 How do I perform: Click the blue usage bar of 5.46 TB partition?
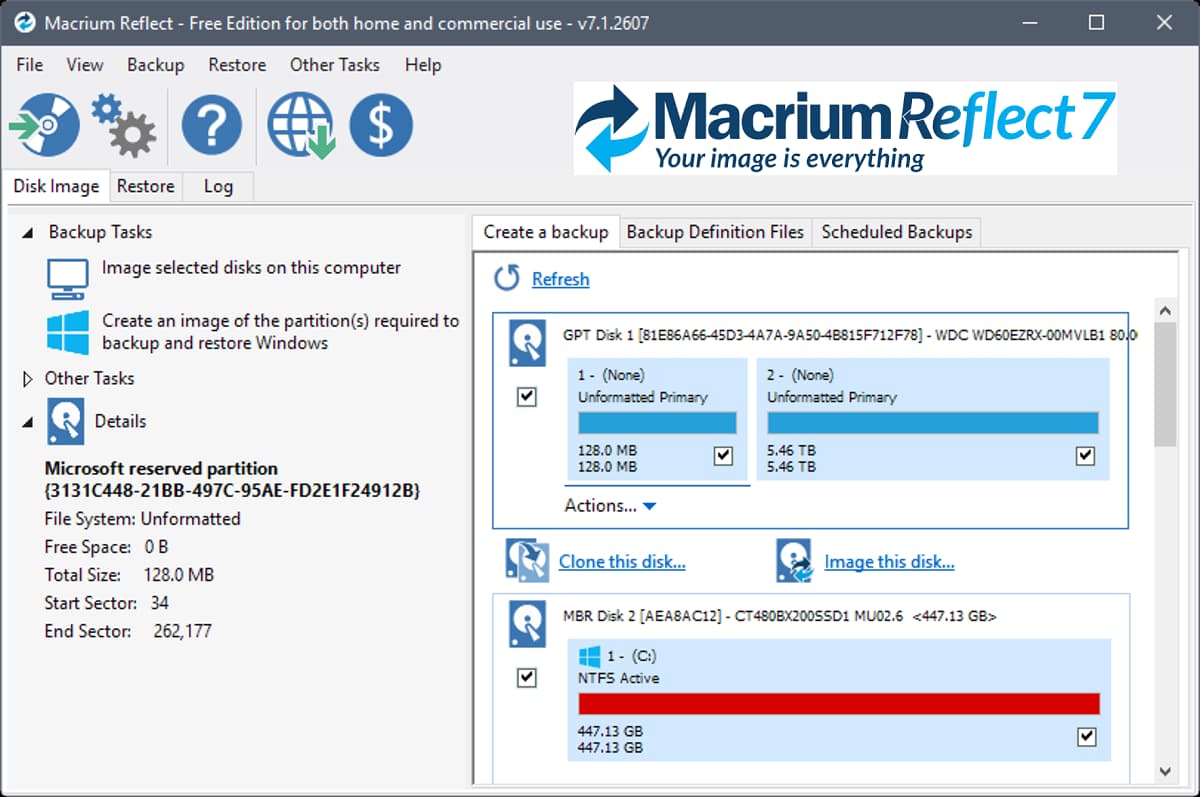933,422
